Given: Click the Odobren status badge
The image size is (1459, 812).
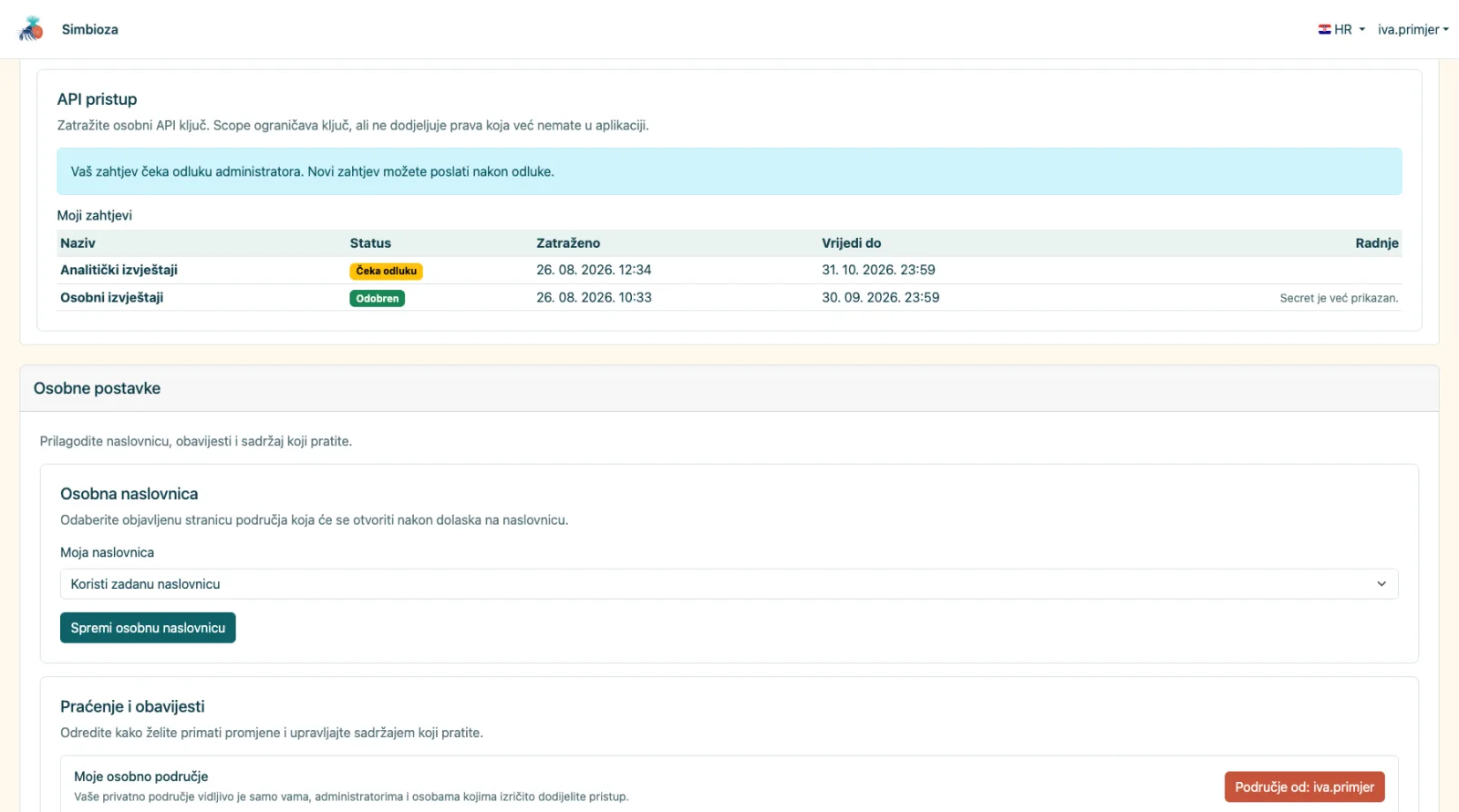Looking at the screenshot, I should [x=378, y=298].
